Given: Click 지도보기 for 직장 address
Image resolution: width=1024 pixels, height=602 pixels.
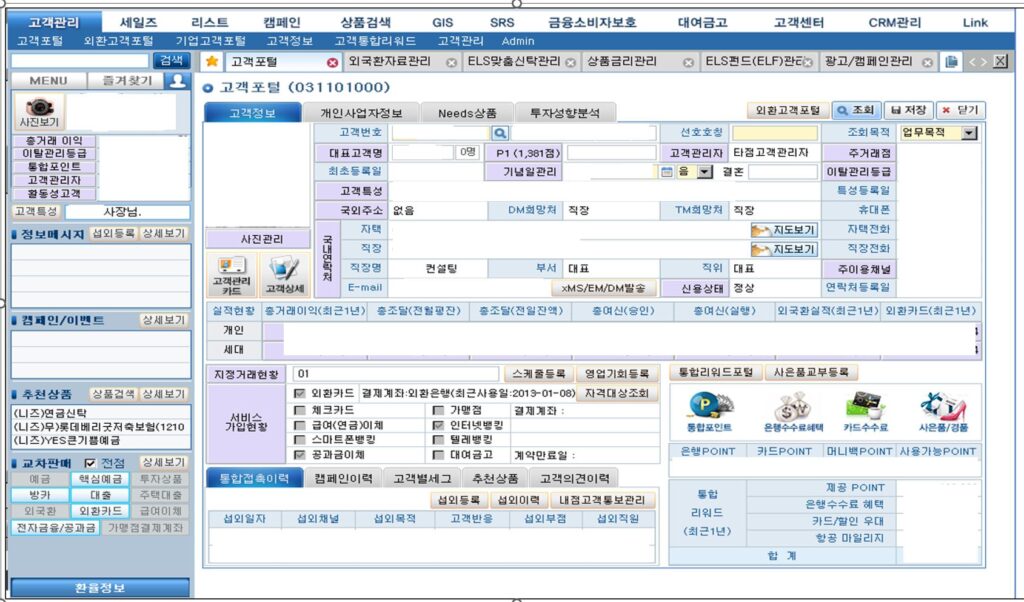Looking at the screenshot, I should coord(784,249).
